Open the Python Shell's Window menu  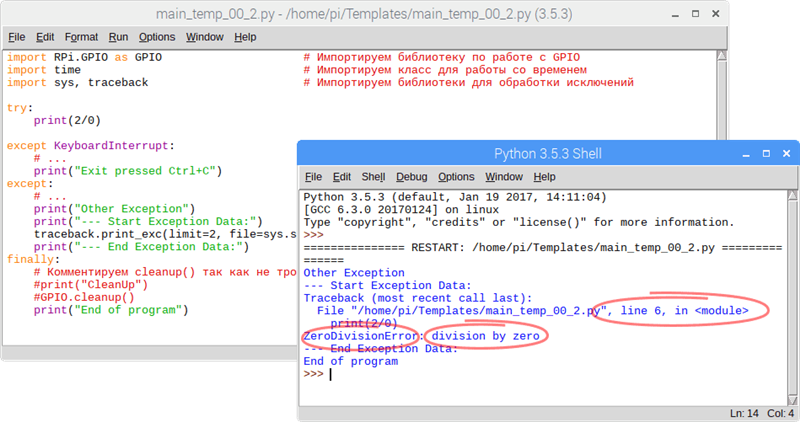(x=504, y=177)
